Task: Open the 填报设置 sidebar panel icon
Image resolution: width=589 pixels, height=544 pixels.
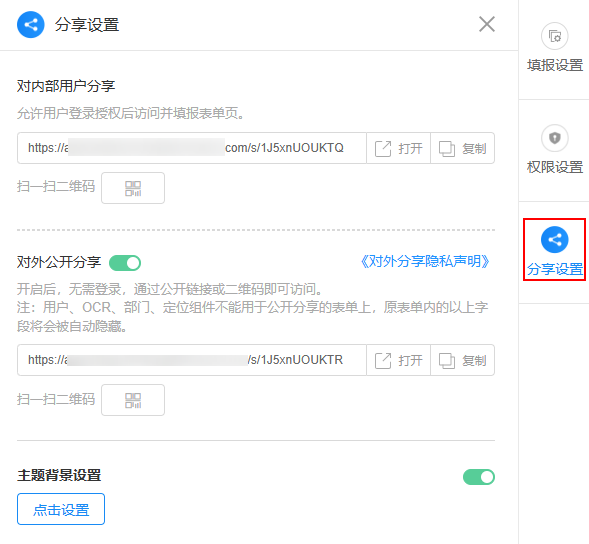Action: (x=554, y=36)
